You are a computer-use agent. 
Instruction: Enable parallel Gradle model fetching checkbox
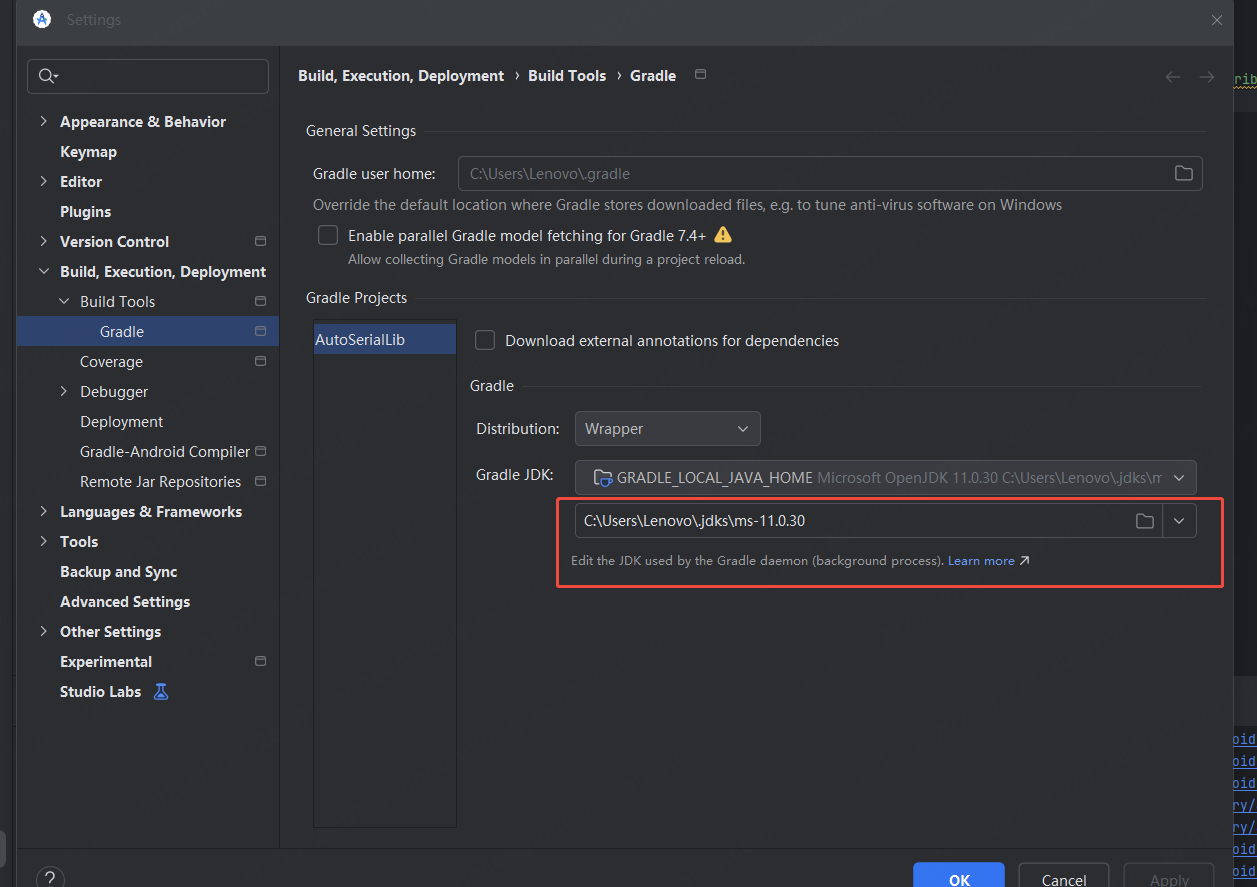328,235
